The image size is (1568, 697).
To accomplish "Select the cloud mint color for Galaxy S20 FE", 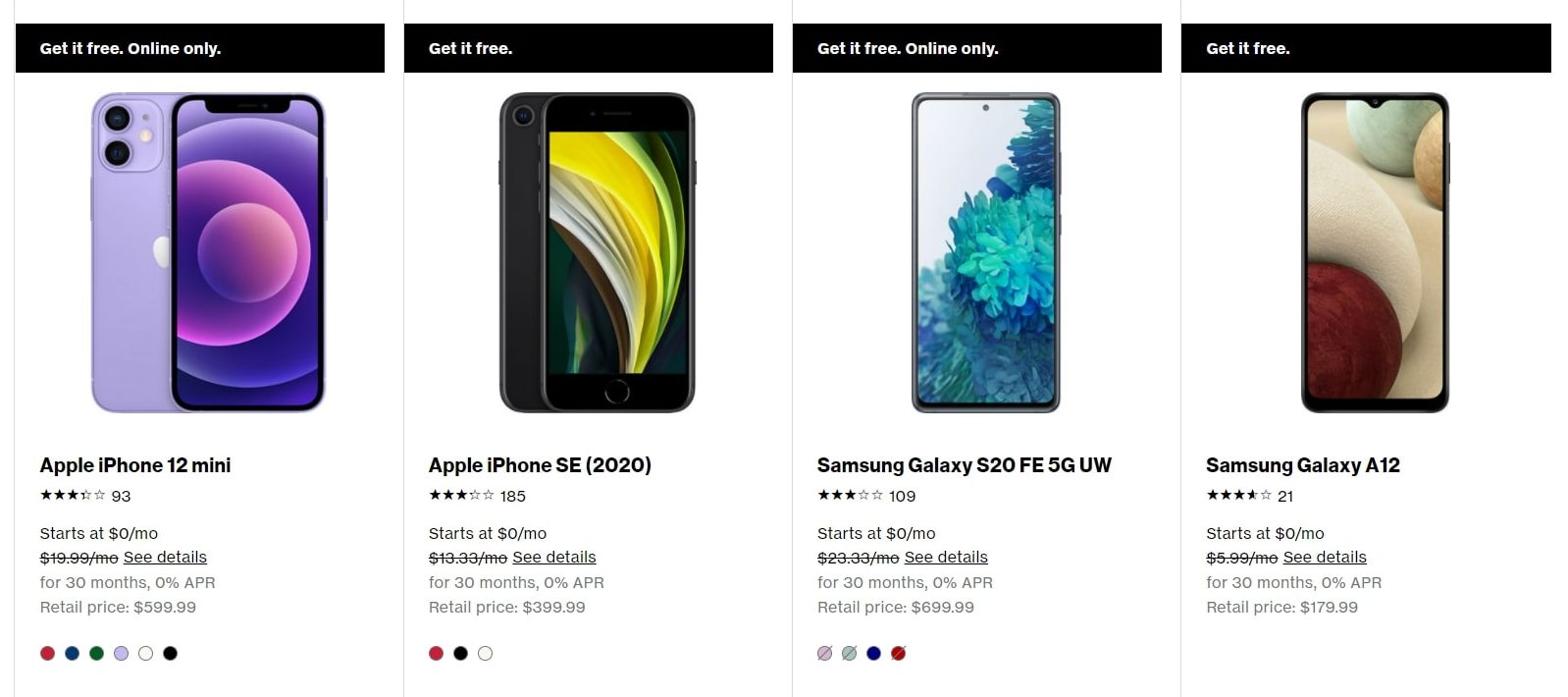I will 847,652.
